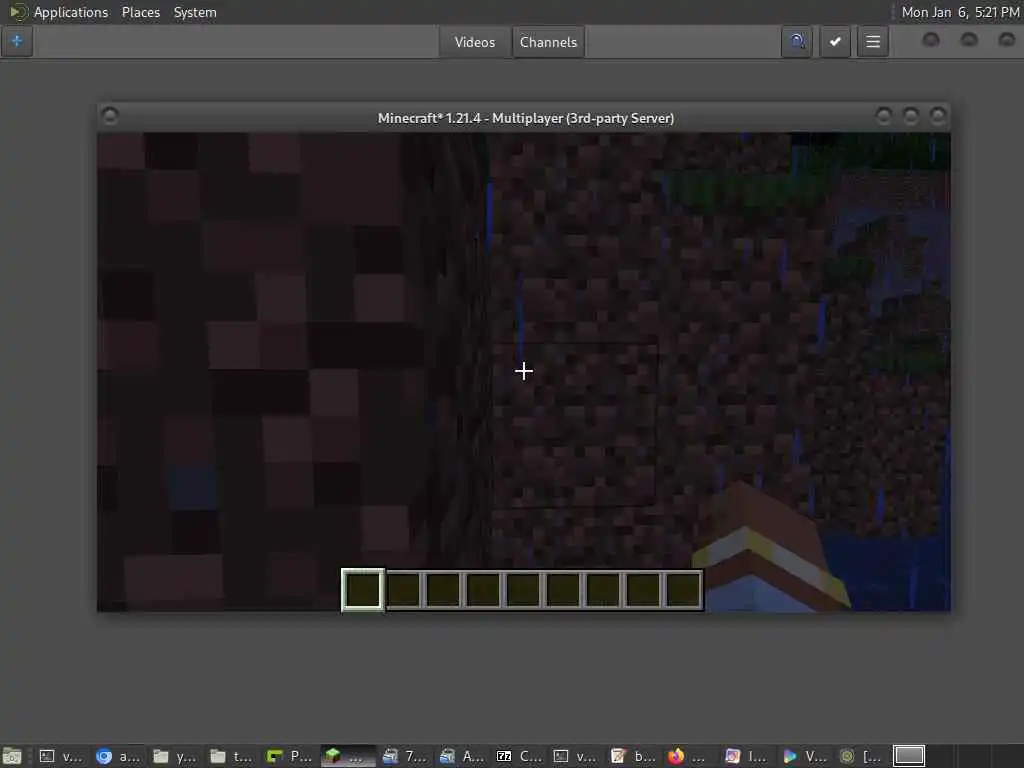Open the search button in the header bar
The width and height of the screenshot is (1024, 768).
[796, 42]
